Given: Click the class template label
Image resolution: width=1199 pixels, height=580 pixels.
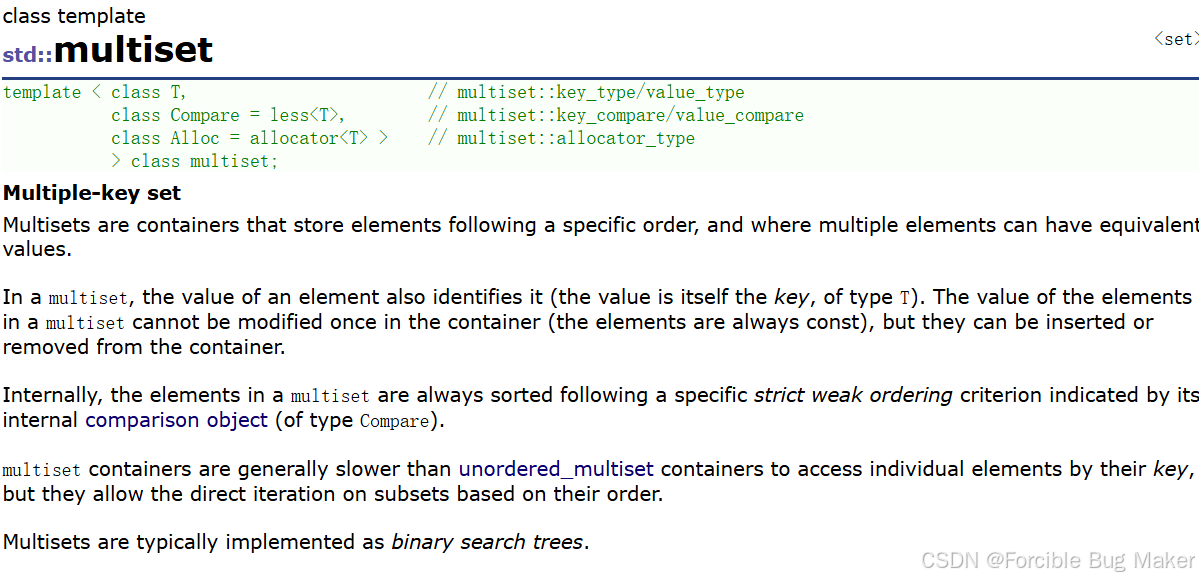Looking at the screenshot, I should pos(74,15).
